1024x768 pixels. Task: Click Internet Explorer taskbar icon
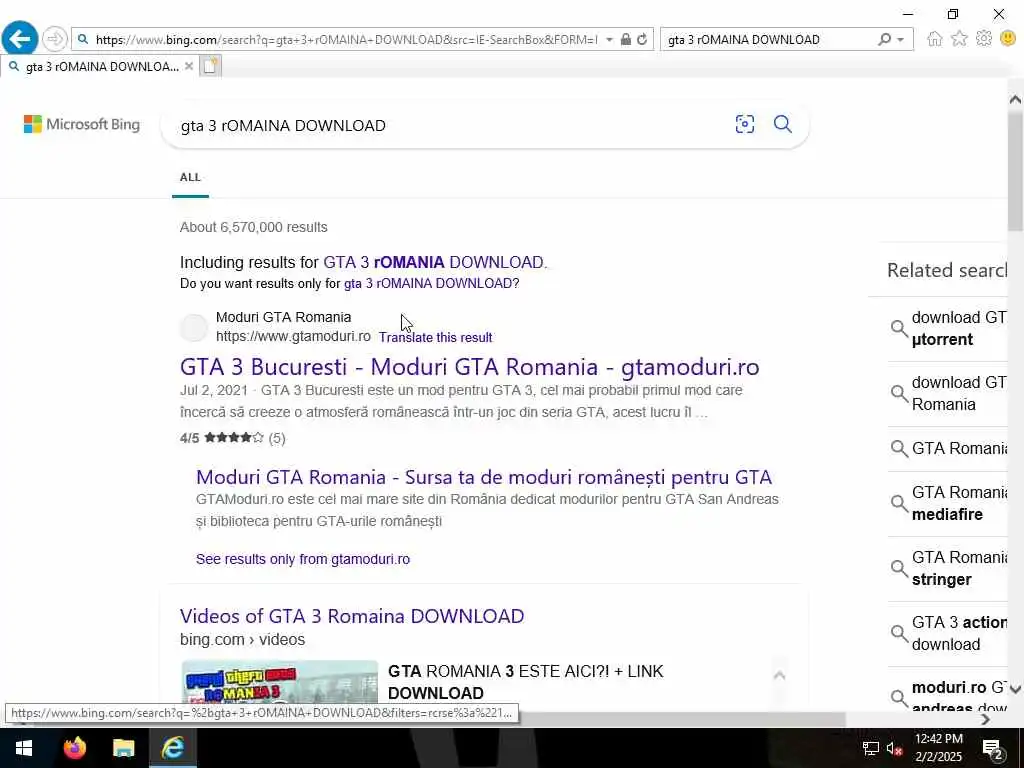click(172, 748)
